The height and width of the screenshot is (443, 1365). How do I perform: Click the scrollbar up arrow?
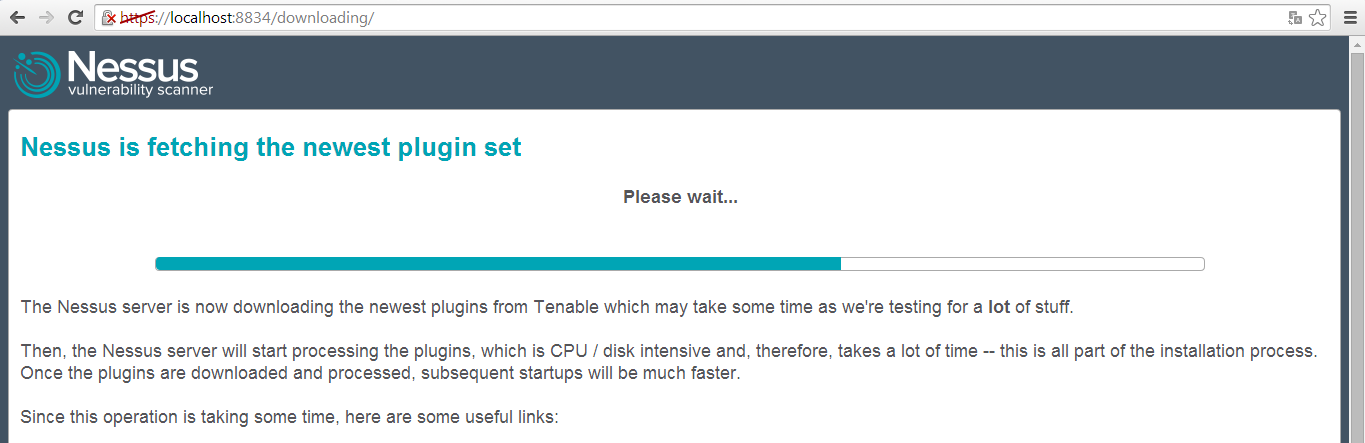pos(1355,44)
